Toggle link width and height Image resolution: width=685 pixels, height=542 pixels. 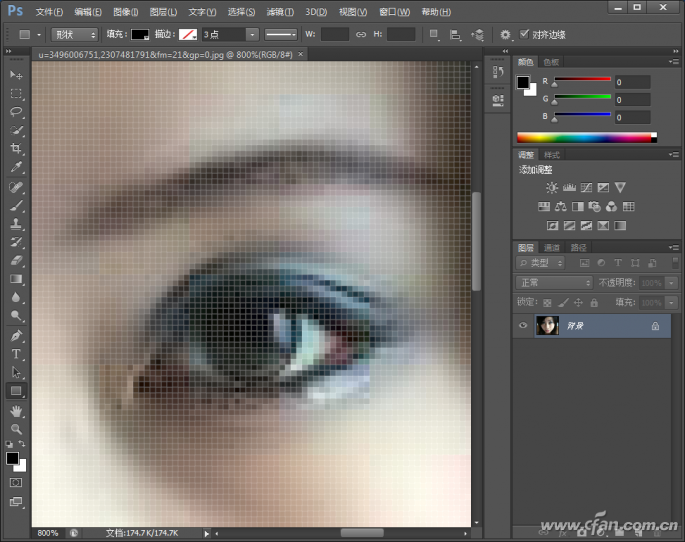[x=361, y=35]
